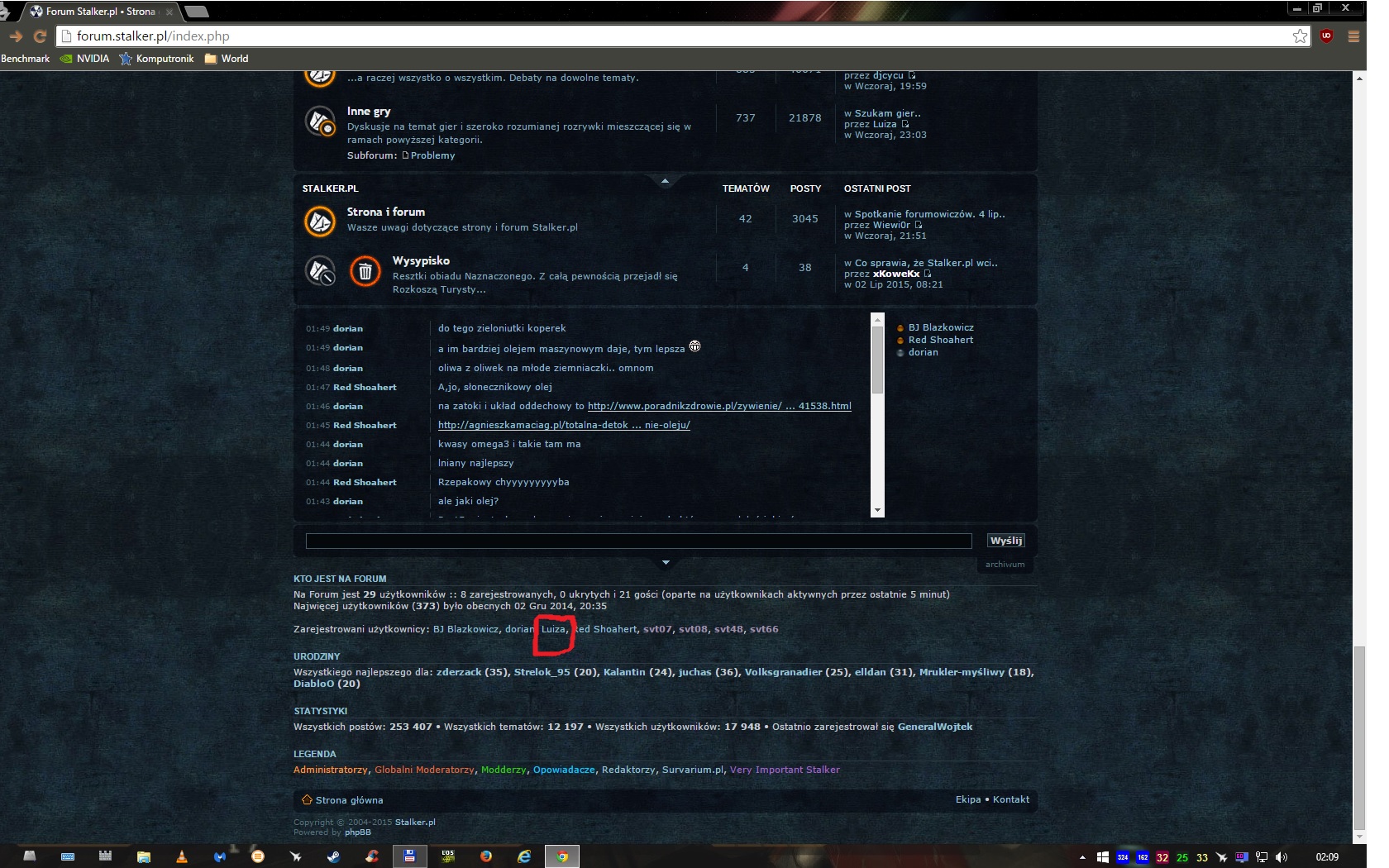Screen dimensions: 1389x868
Task: Select the Forum Stalker.pl browser tab
Action: (99, 12)
